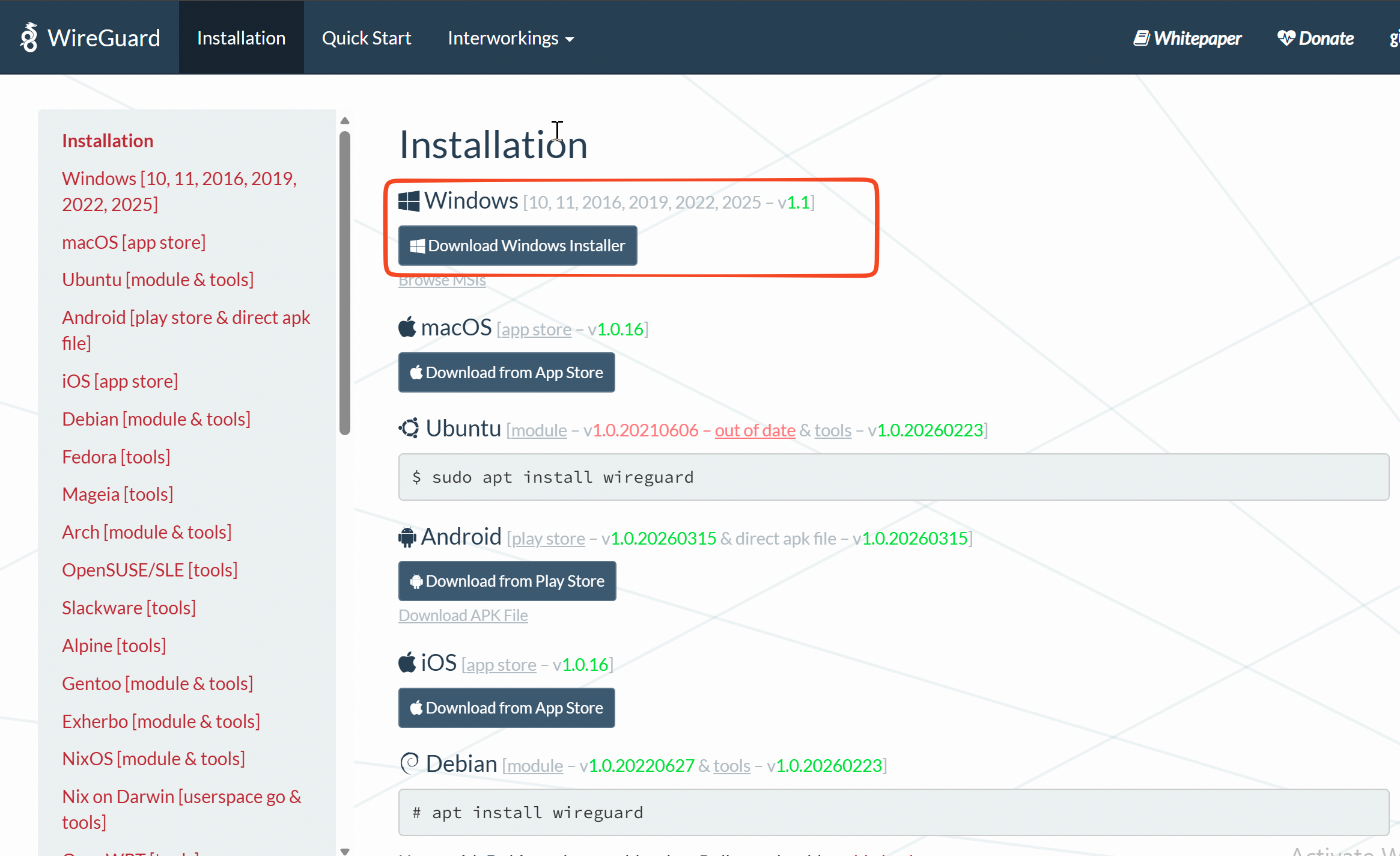The width and height of the screenshot is (1400, 856).
Task: Click WireGuard brand name in navbar
Action: tap(104, 38)
